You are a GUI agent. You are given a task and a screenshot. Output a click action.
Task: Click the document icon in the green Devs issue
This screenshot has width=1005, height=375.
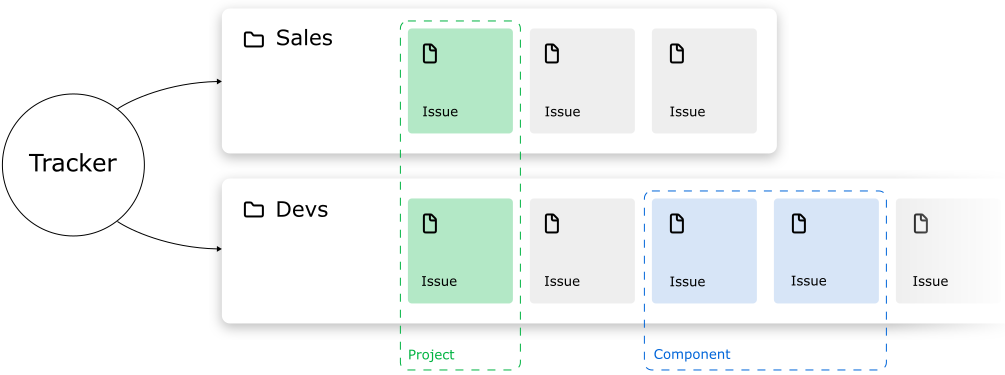430,224
